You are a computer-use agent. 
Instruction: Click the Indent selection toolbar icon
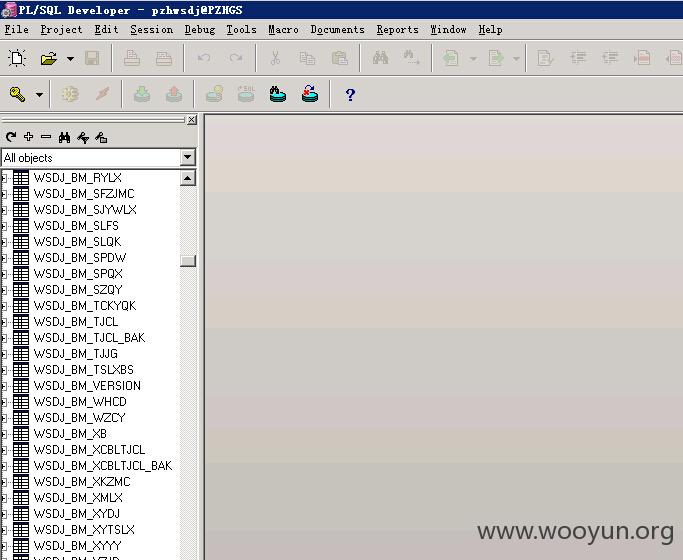(x=578, y=58)
